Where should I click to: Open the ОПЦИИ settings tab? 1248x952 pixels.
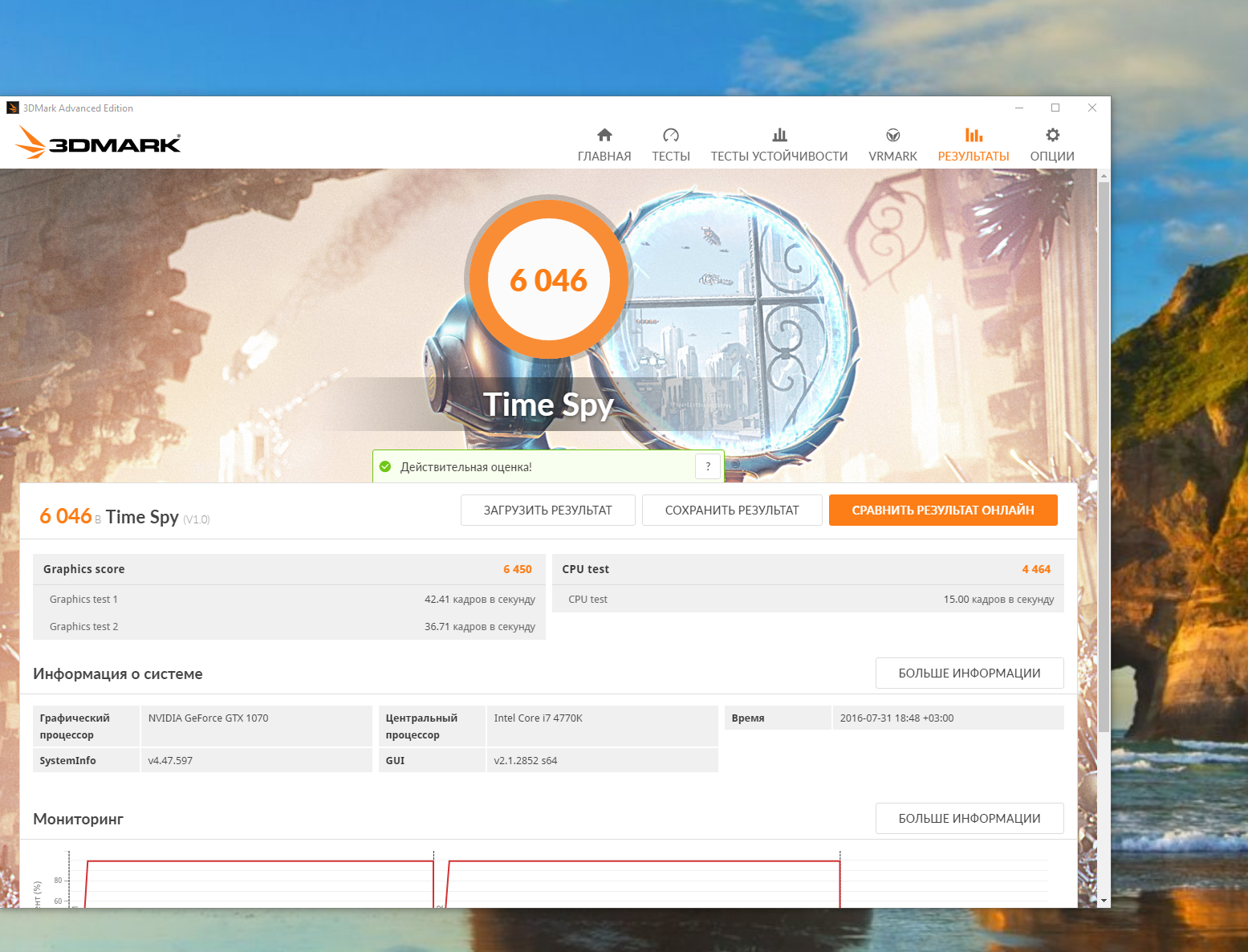(x=1052, y=145)
